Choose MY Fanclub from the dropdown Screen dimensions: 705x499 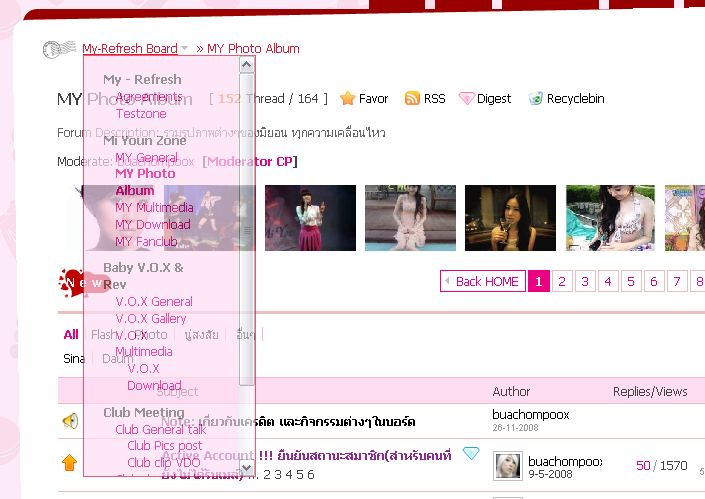[x=146, y=241]
